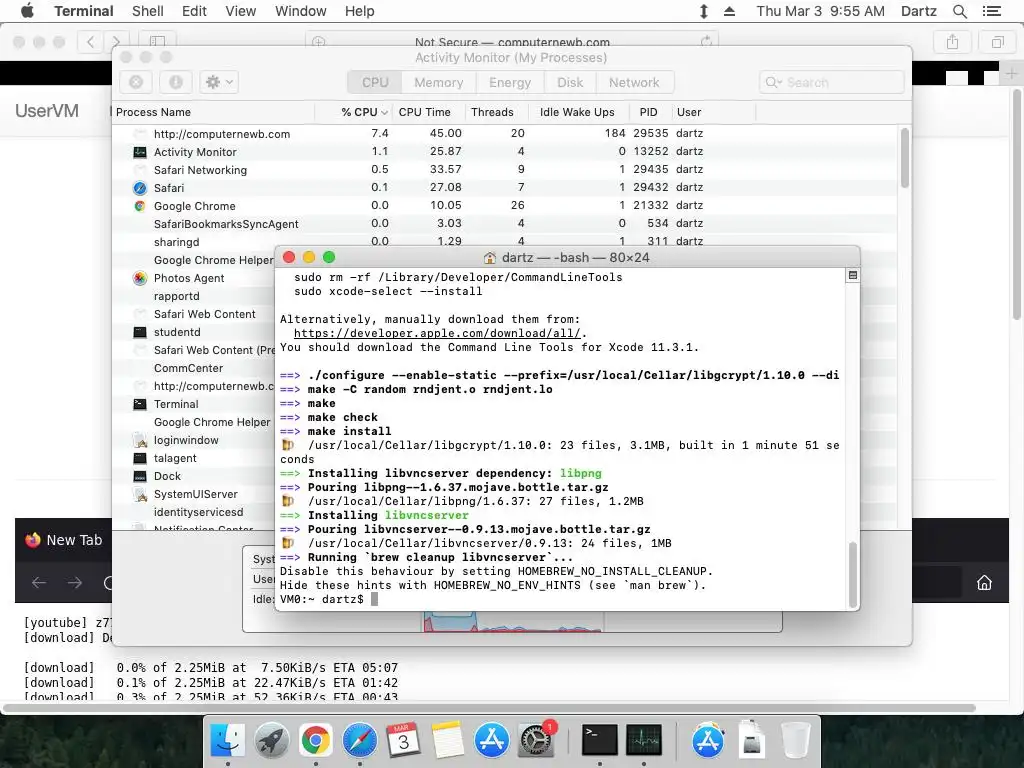Select the Safari Networking process row
Screen dimensions: 1024x768
point(505,170)
